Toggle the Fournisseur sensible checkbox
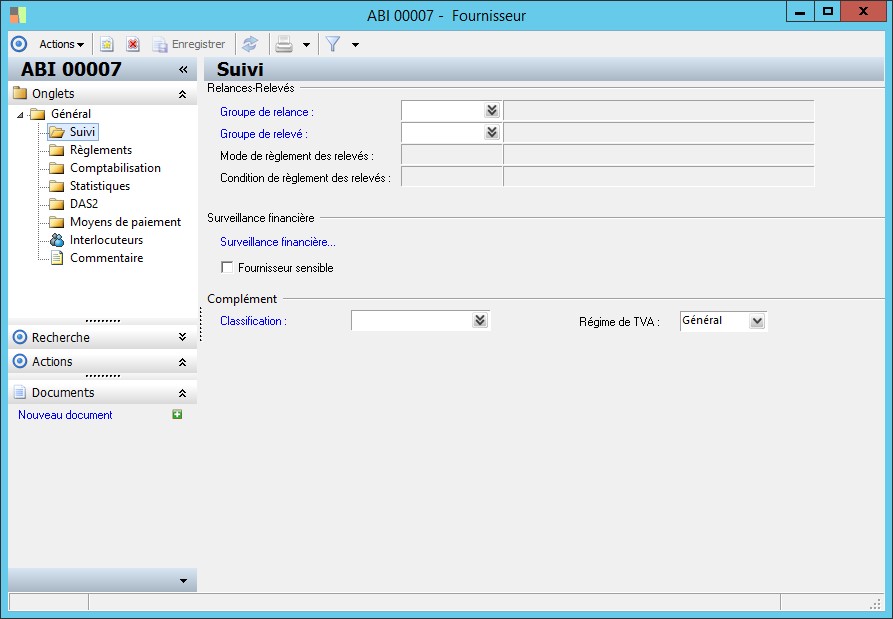 [x=227, y=268]
